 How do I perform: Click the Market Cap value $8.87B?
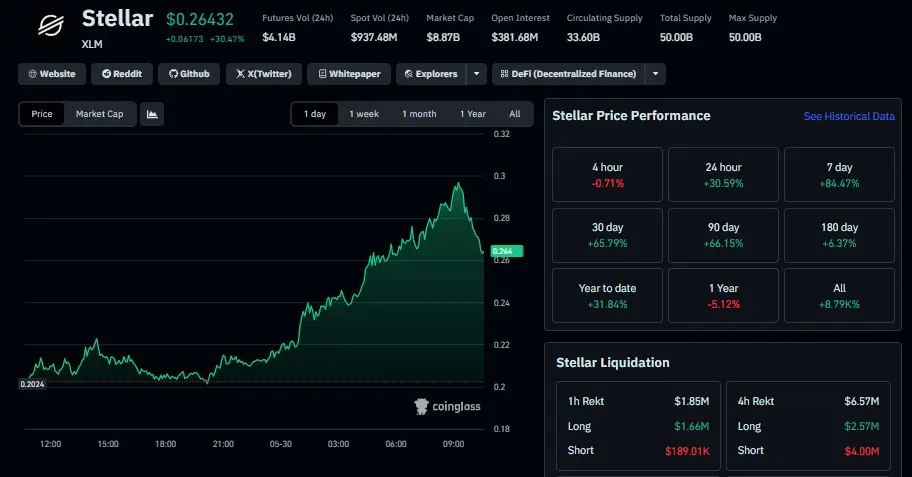(443, 37)
